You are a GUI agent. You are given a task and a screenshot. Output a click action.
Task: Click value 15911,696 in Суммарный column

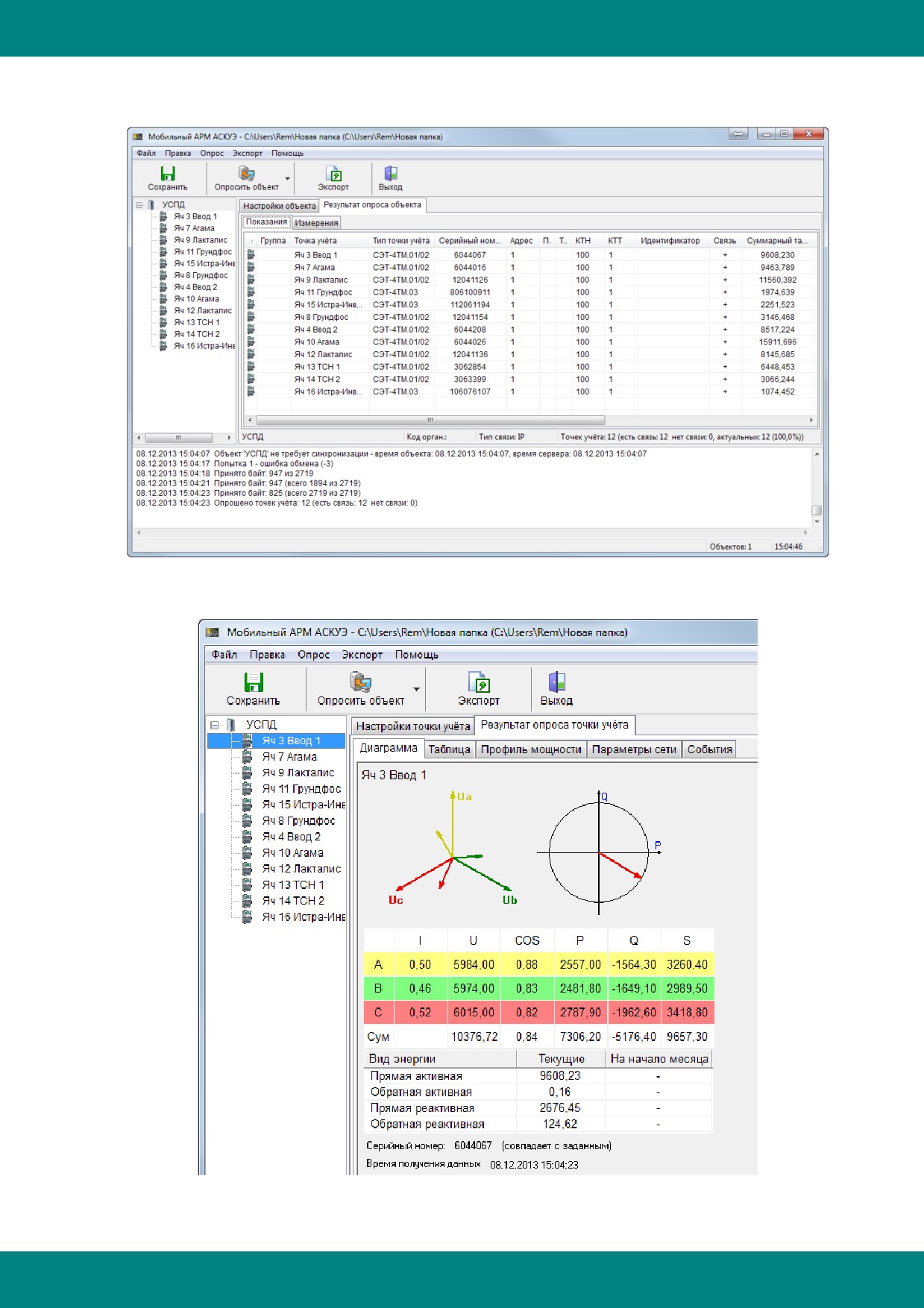(778, 342)
